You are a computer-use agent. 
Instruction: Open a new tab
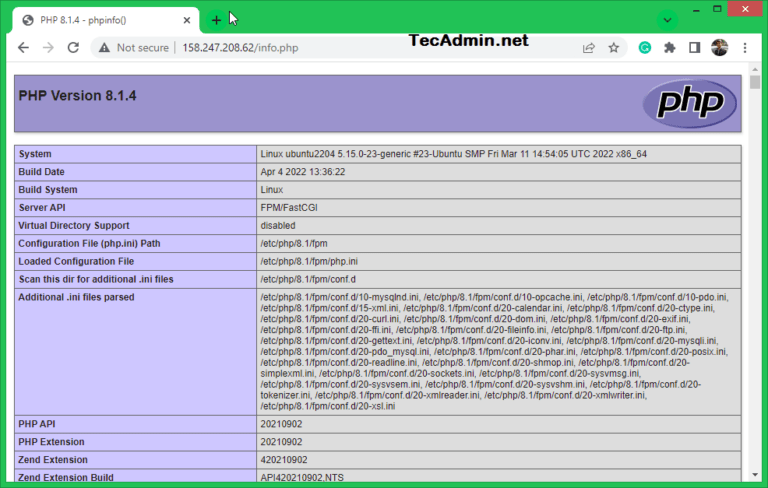coord(216,20)
